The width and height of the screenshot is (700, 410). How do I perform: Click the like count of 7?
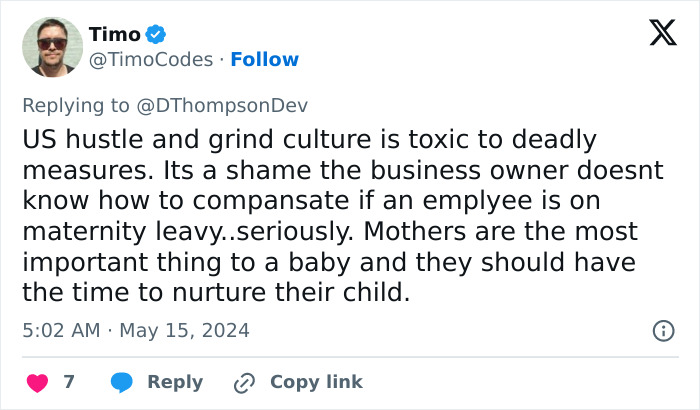coord(69,382)
